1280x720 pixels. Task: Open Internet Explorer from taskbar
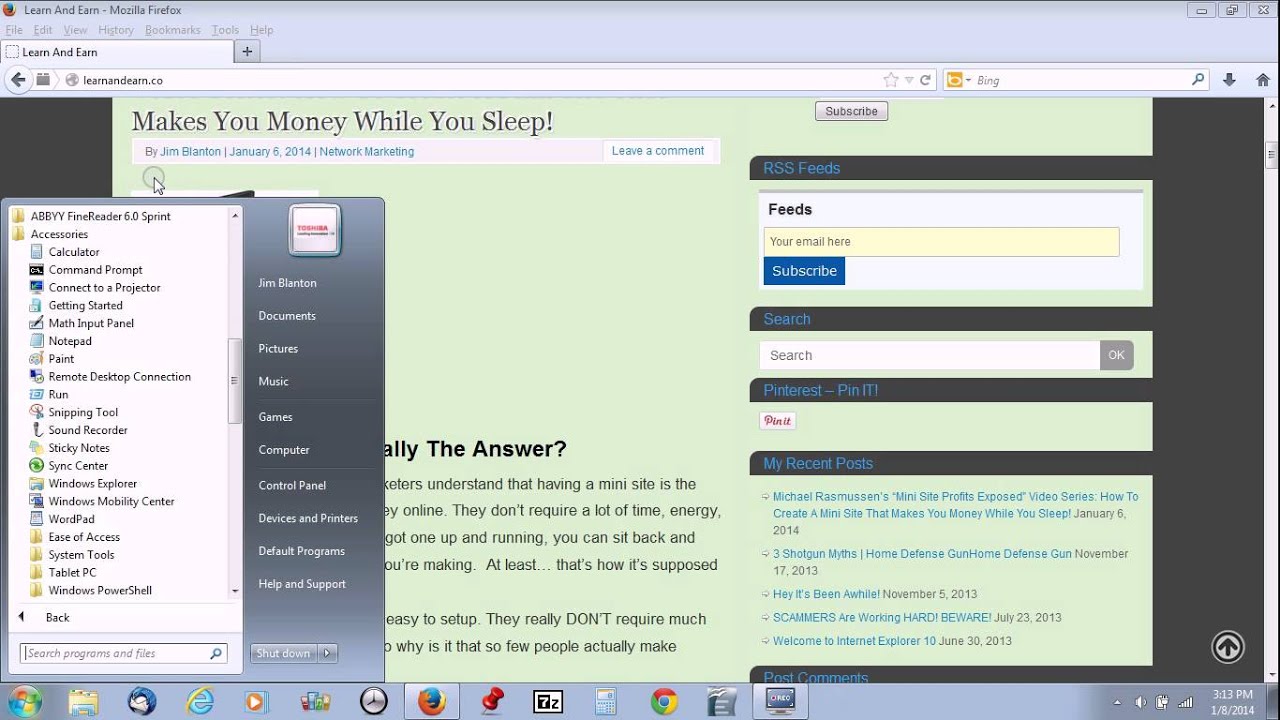(x=200, y=701)
